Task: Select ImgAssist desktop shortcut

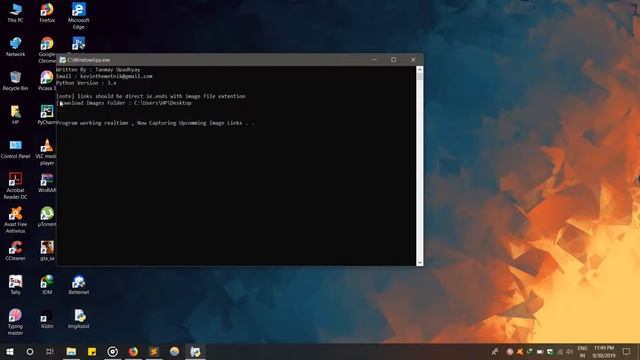Action: tap(78, 319)
